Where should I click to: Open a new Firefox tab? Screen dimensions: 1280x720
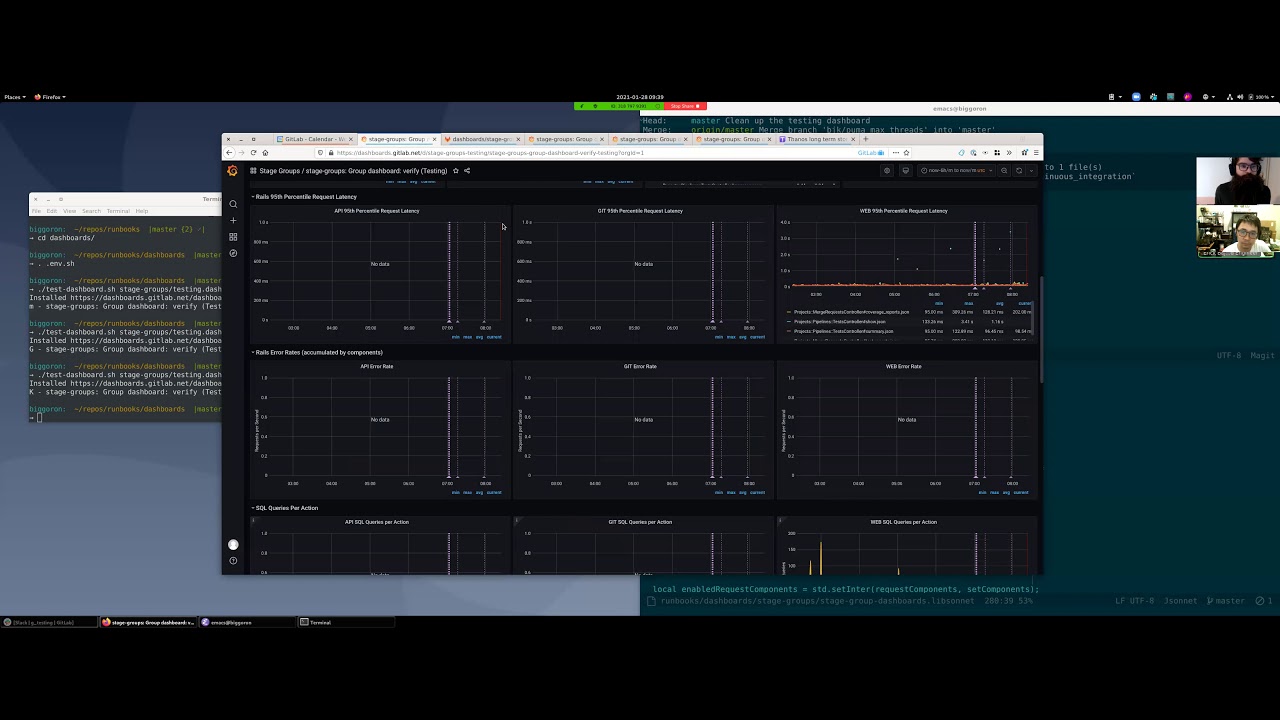click(866, 139)
